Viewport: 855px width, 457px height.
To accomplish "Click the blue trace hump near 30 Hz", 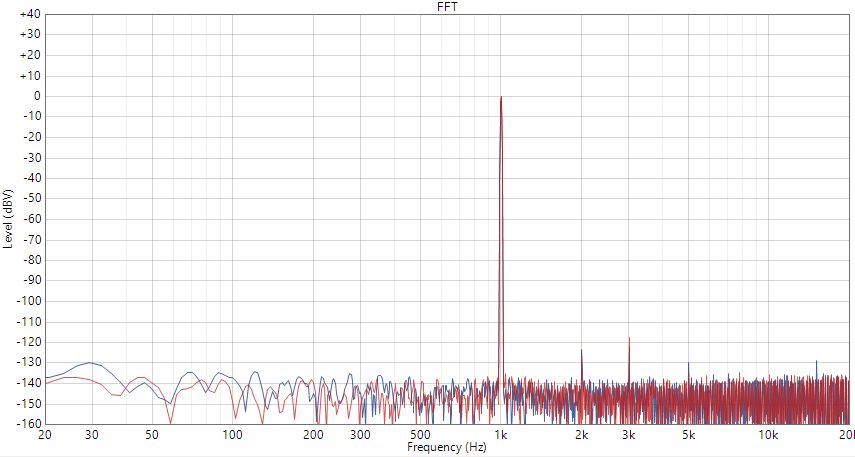I will (x=90, y=363).
